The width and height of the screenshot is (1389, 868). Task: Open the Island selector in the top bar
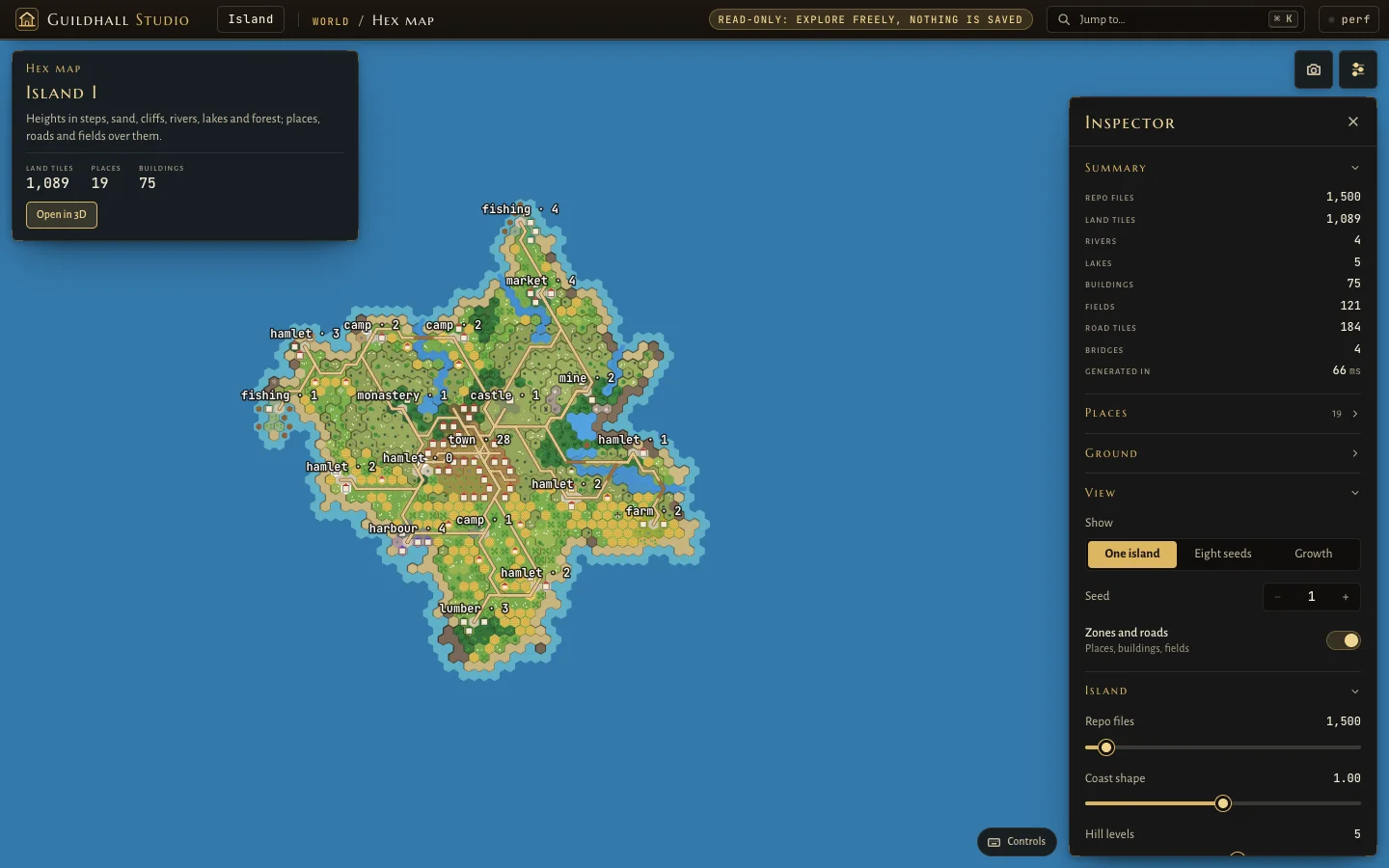coord(251,19)
